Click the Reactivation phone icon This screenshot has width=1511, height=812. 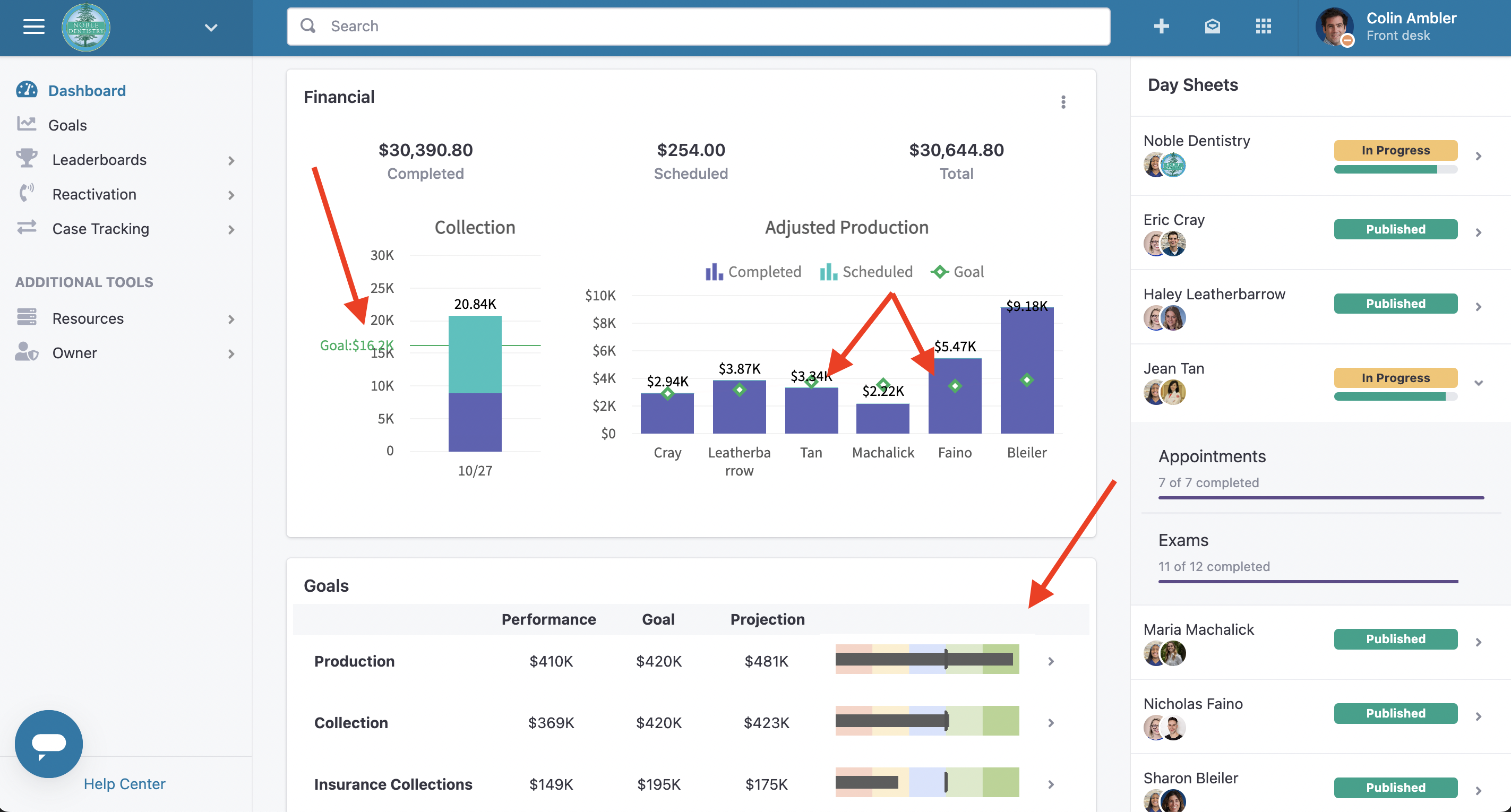pyautogui.click(x=27, y=193)
